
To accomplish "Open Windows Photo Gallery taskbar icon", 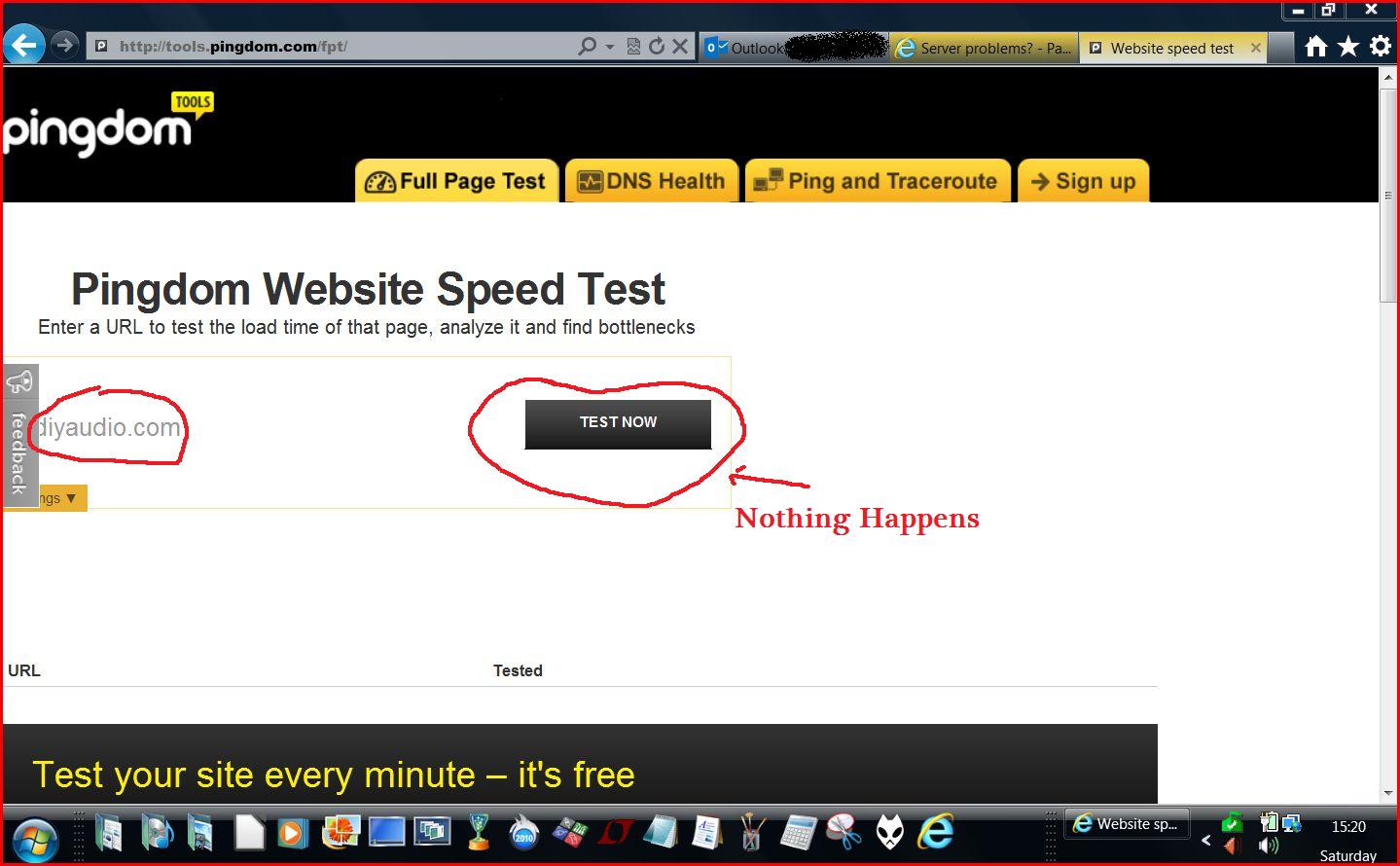I will 341,832.
